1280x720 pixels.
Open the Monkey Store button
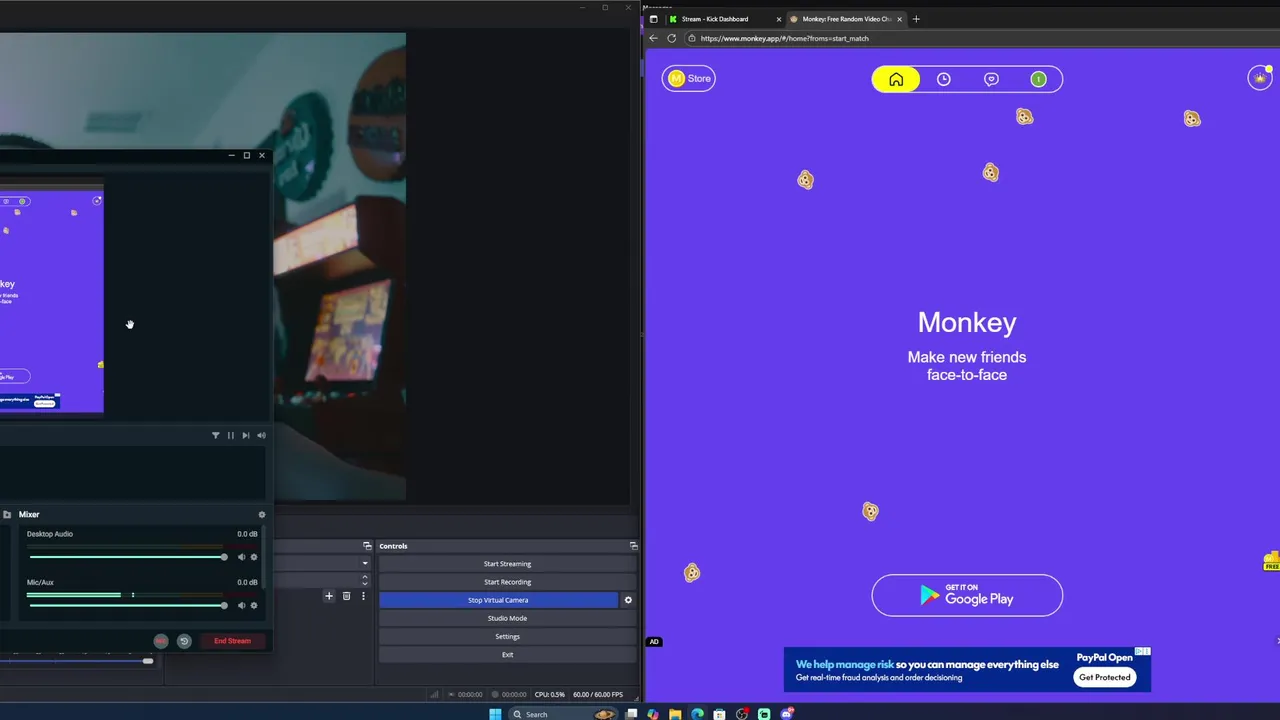pos(689,78)
